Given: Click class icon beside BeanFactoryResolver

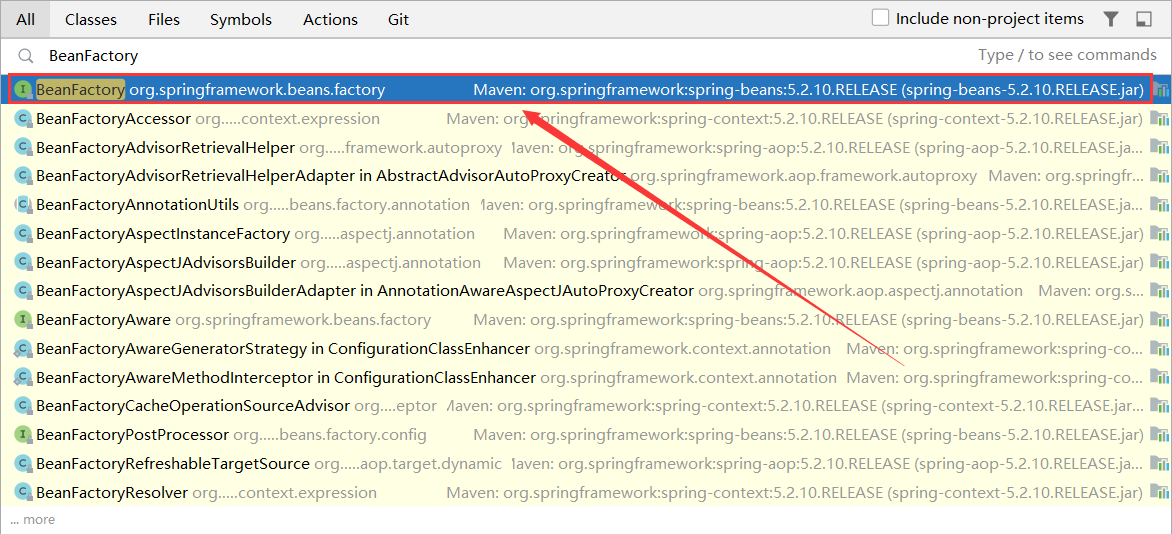Looking at the screenshot, I should tap(23, 492).
